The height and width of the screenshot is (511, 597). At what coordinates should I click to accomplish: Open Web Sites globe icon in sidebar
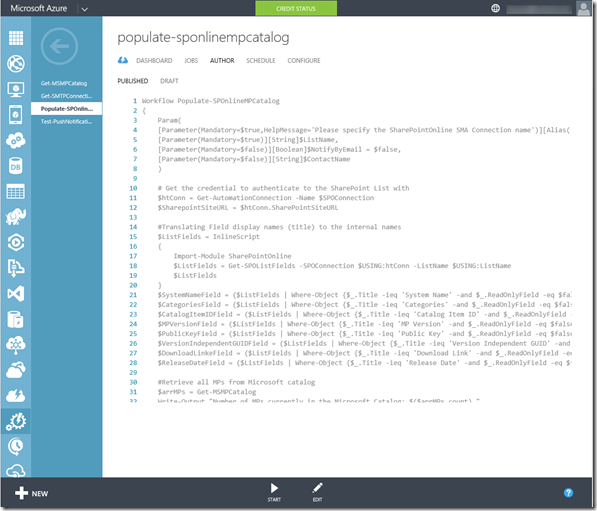pyautogui.click(x=16, y=64)
